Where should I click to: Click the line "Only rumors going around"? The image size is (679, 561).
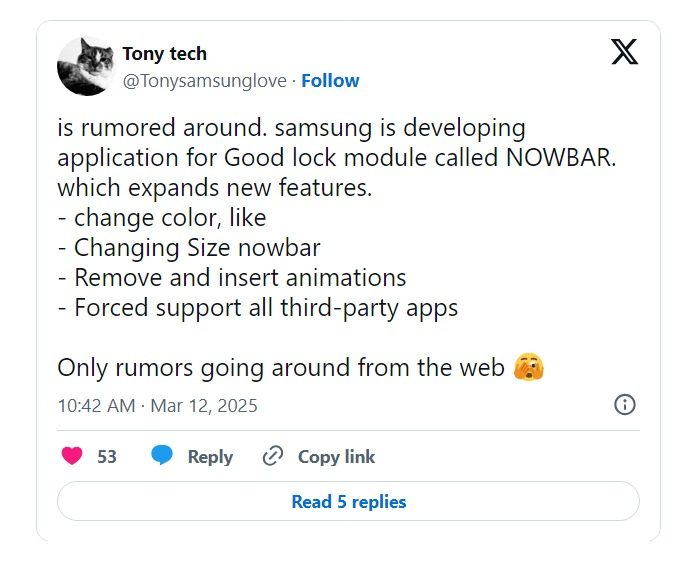coord(282,367)
